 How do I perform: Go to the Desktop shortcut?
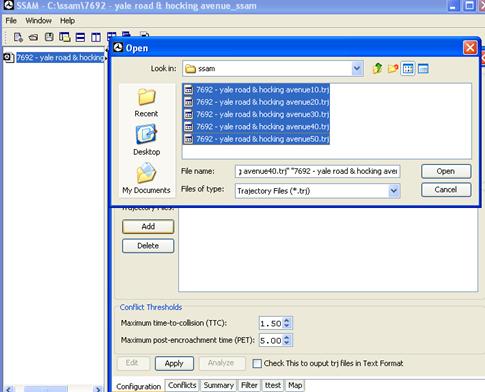[146, 140]
